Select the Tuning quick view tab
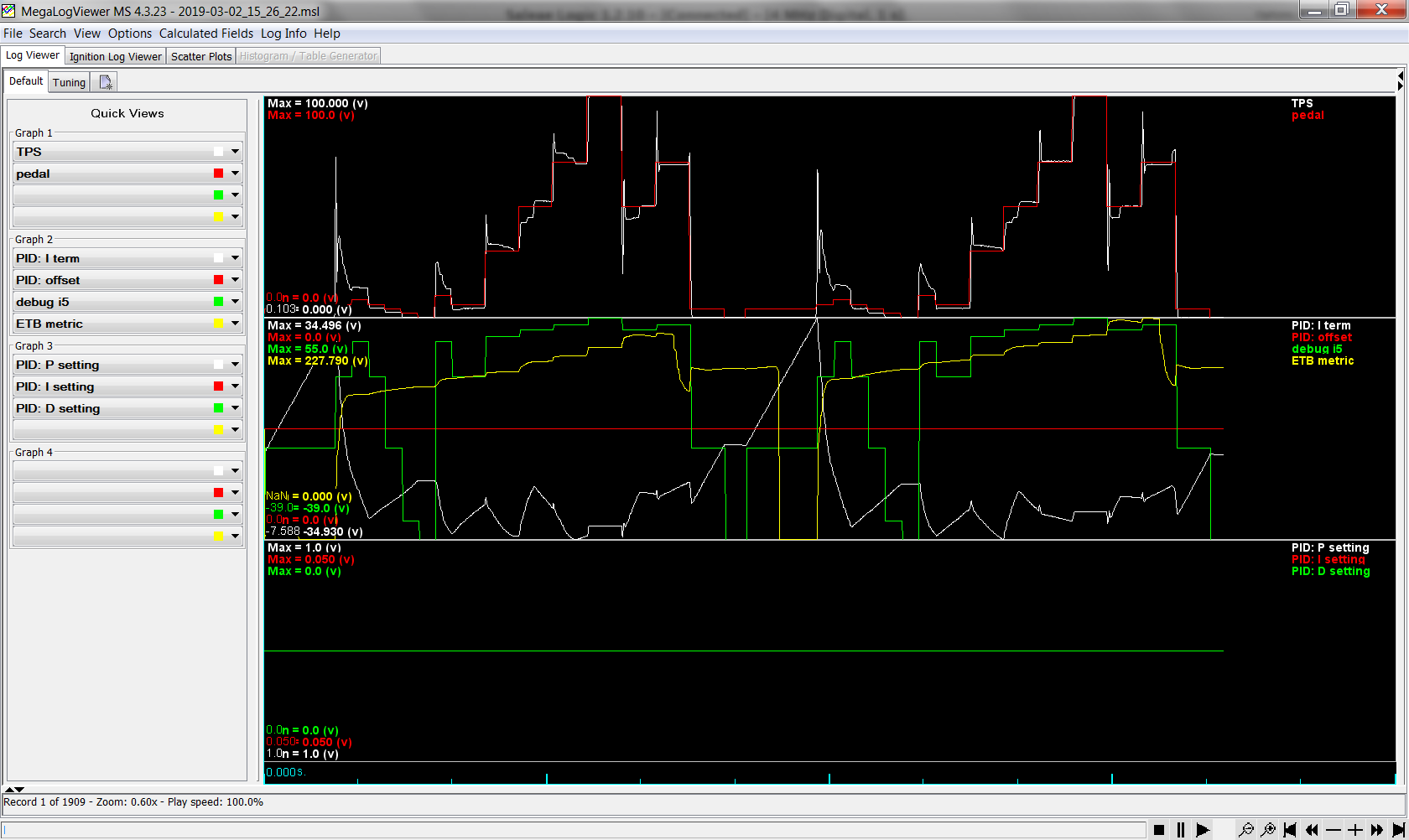Image resolution: width=1409 pixels, height=840 pixels. tap(69, 82)
